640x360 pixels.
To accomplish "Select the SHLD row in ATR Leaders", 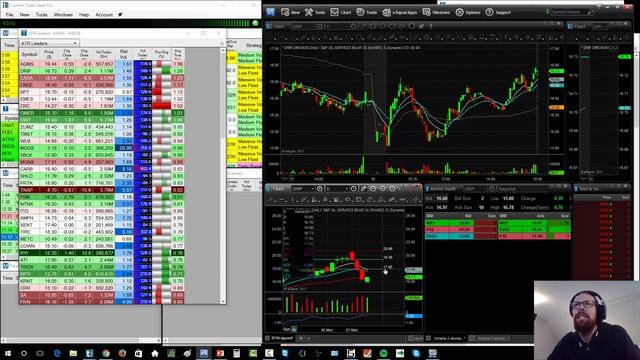I will (x=102, y=176).
